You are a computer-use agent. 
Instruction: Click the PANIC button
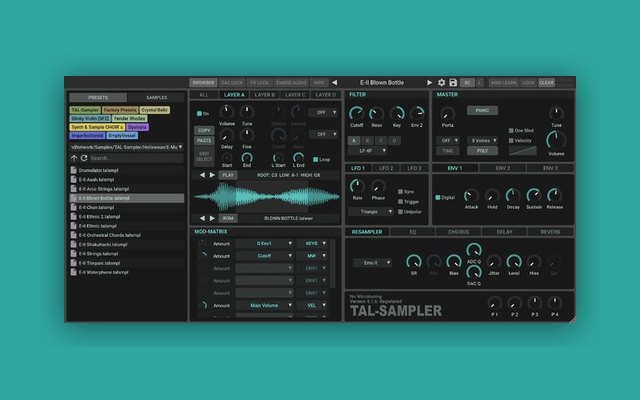pos(482,110)
